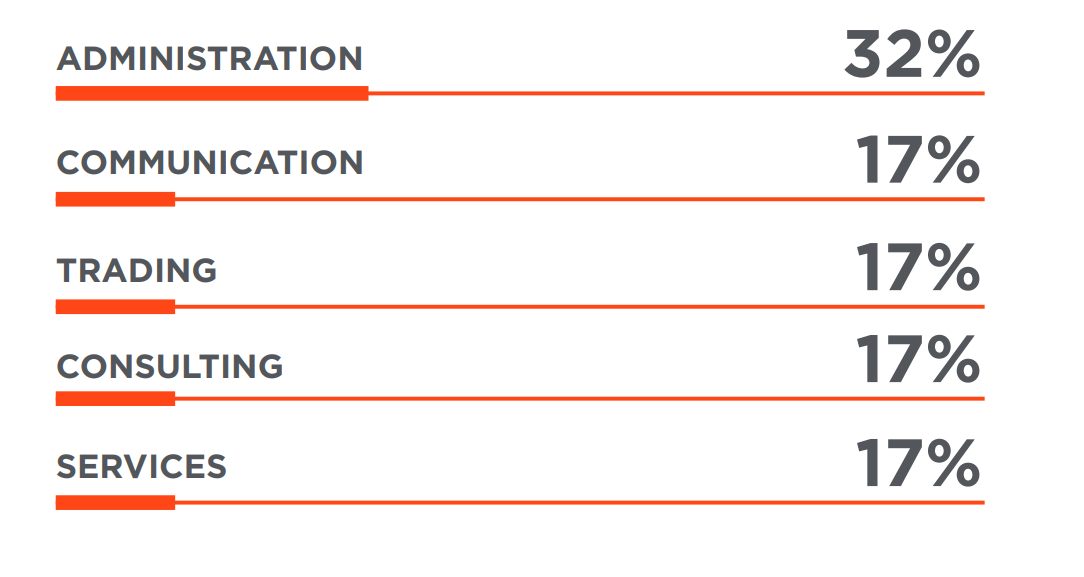Click Trading's 17% value
Viewport: 1084px width, 577px height.
coord(917,267)
